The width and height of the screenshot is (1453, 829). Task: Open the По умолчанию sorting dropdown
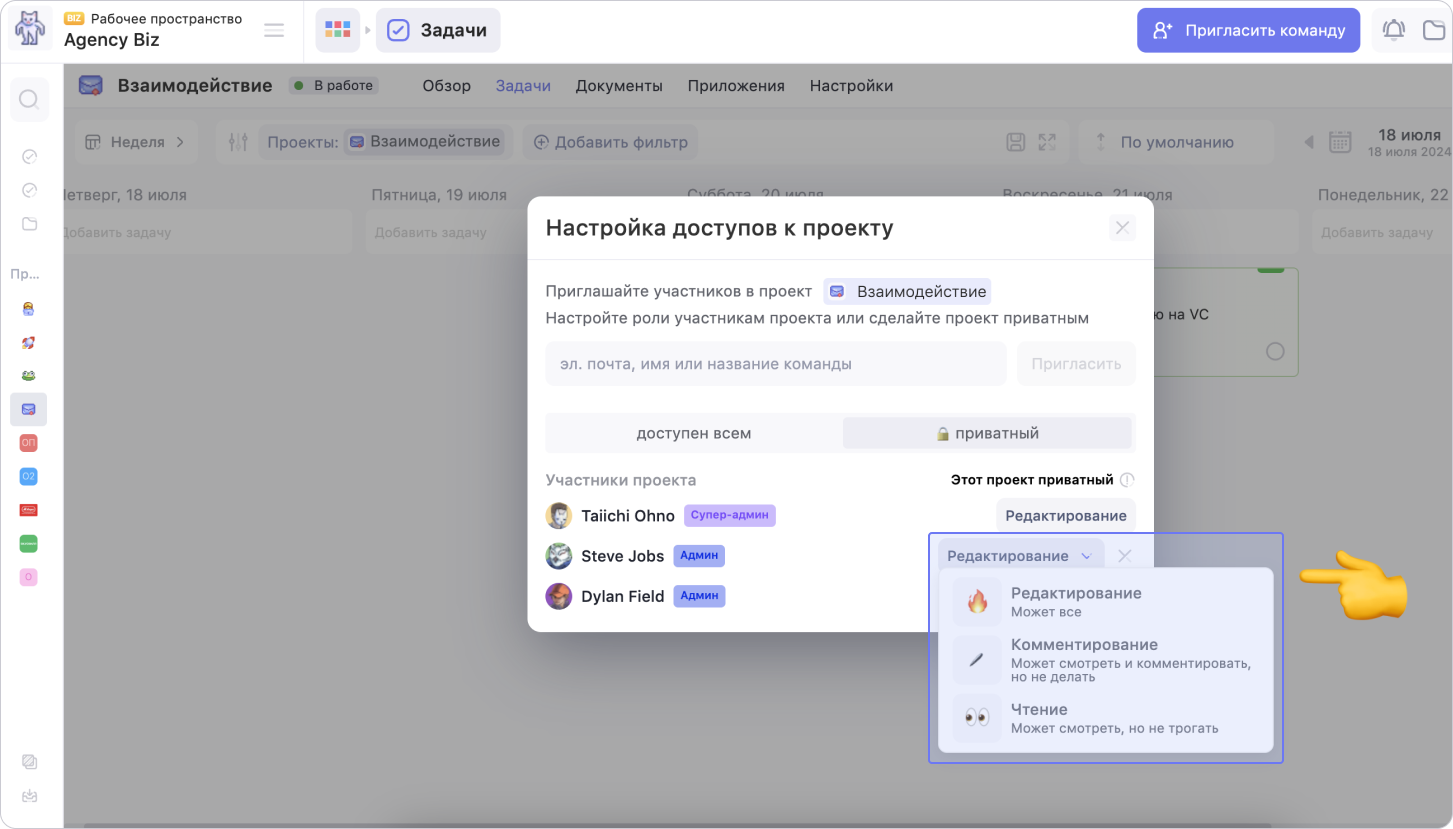pos(1176,142)
